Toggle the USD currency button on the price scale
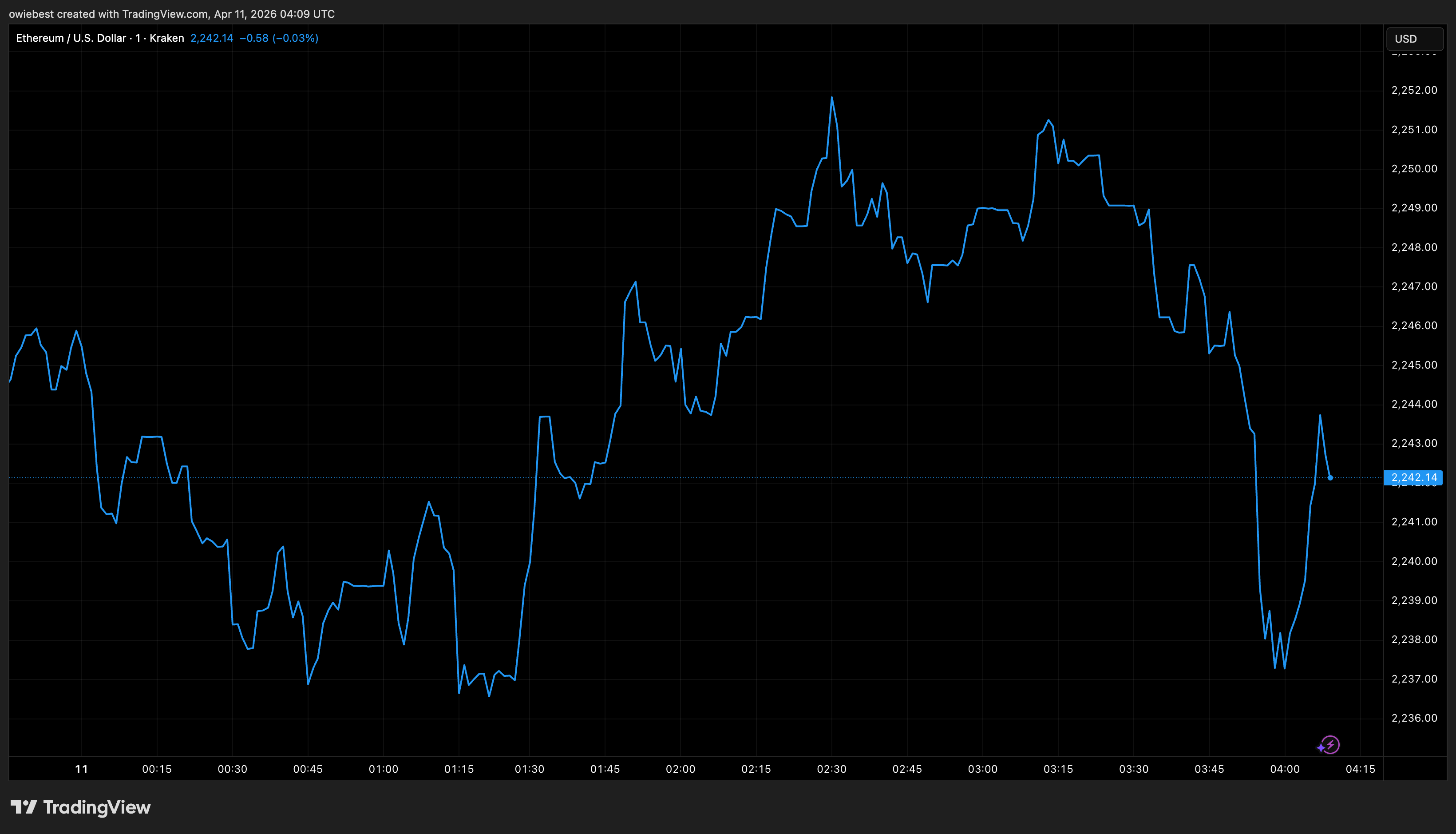The height and width of the screenshot is (834, 1456). point(1414,38)
